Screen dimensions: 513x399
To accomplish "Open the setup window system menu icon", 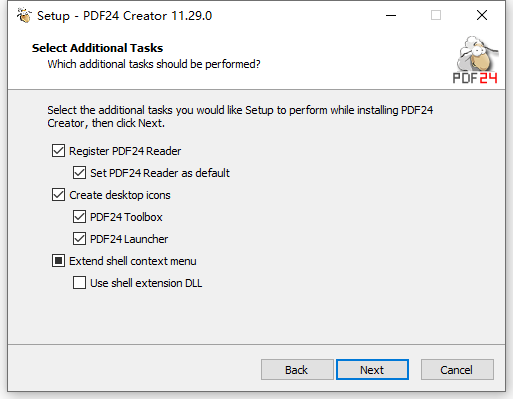I will point(24,15).
